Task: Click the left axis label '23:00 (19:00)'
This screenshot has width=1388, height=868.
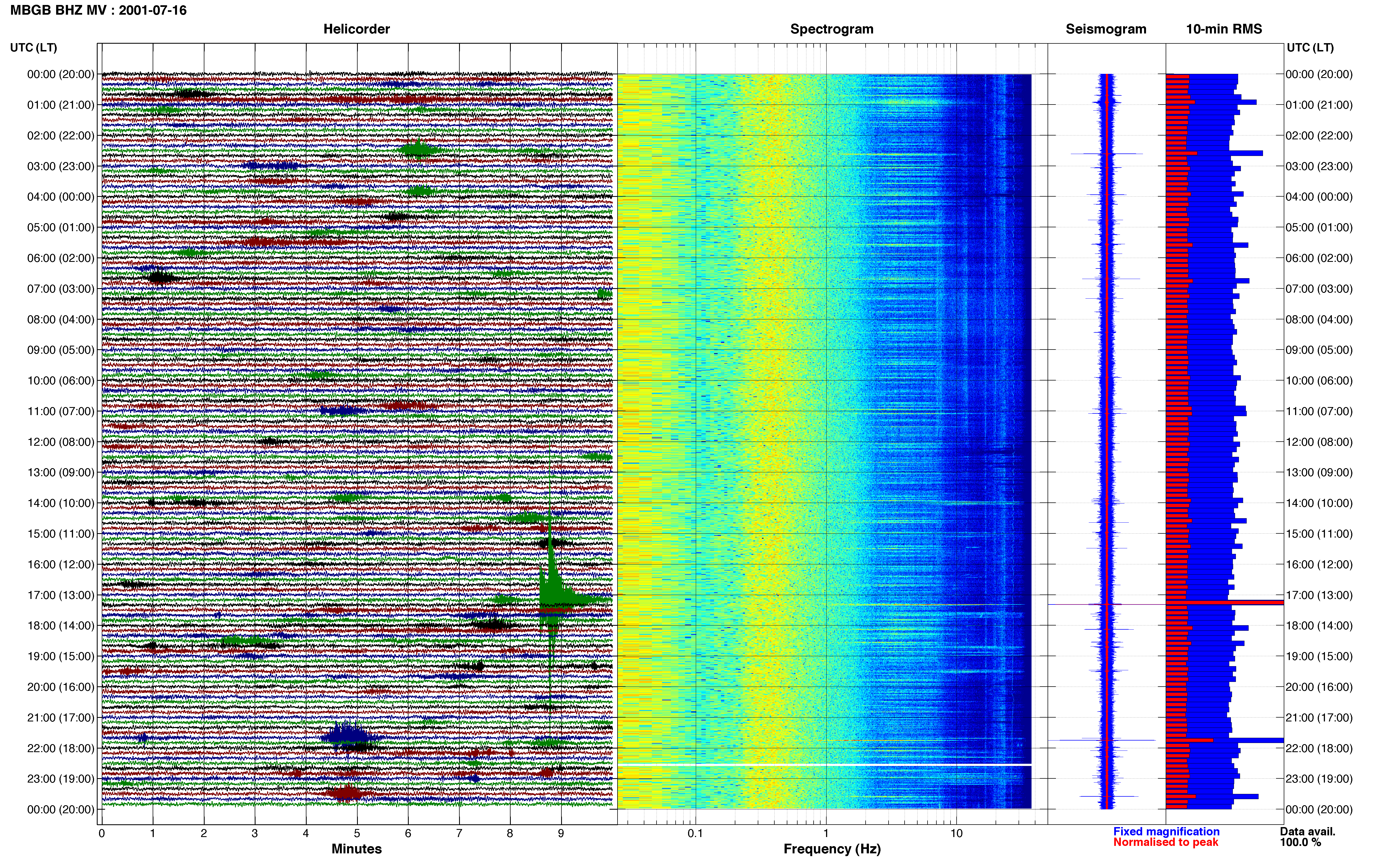Action: 60,778
